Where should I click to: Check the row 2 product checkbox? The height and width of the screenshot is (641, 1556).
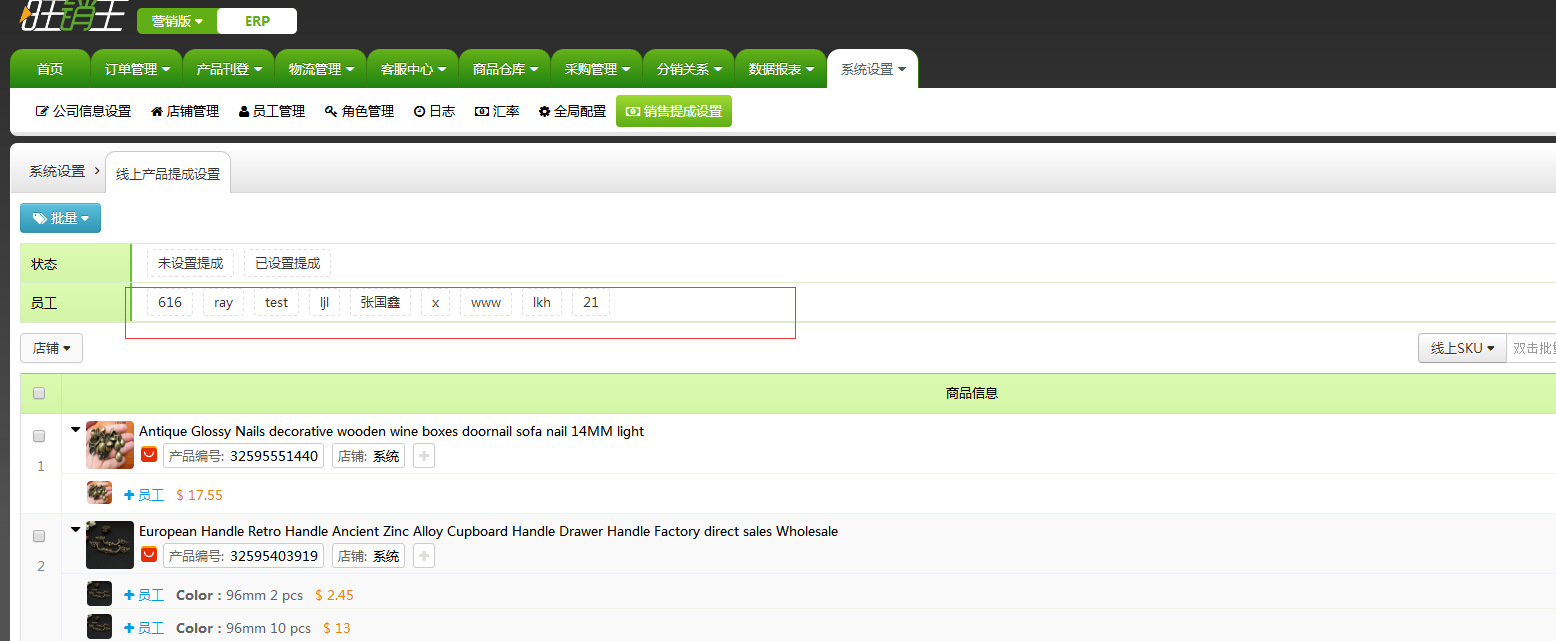[x=39, y=535]
